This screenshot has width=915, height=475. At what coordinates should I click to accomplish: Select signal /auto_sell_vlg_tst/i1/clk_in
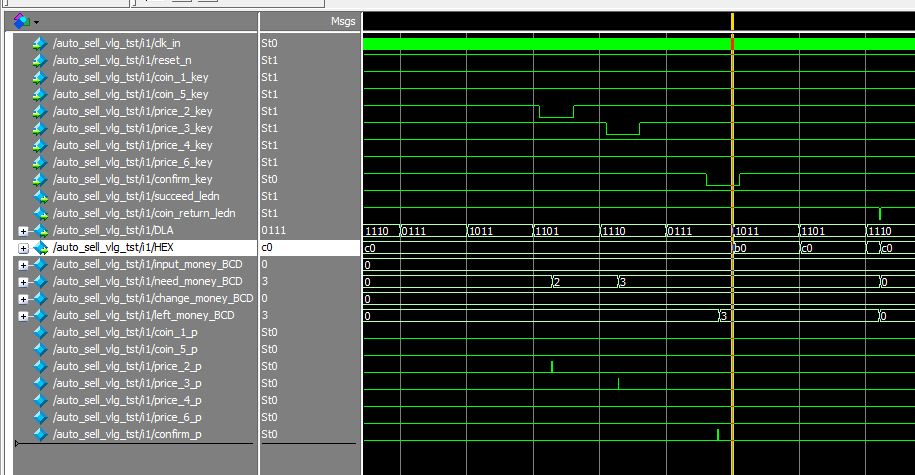tap(117, 43)
